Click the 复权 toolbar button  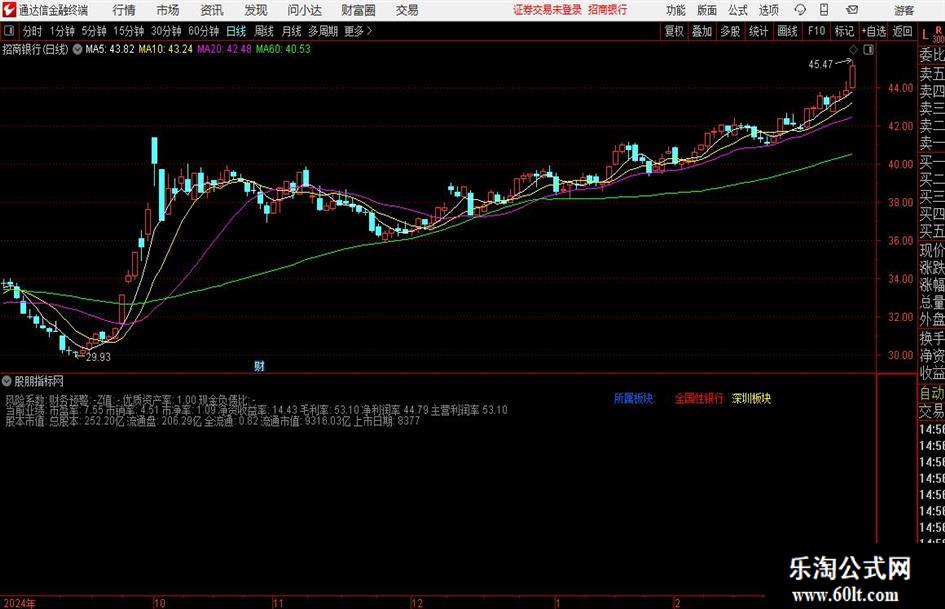674,31
